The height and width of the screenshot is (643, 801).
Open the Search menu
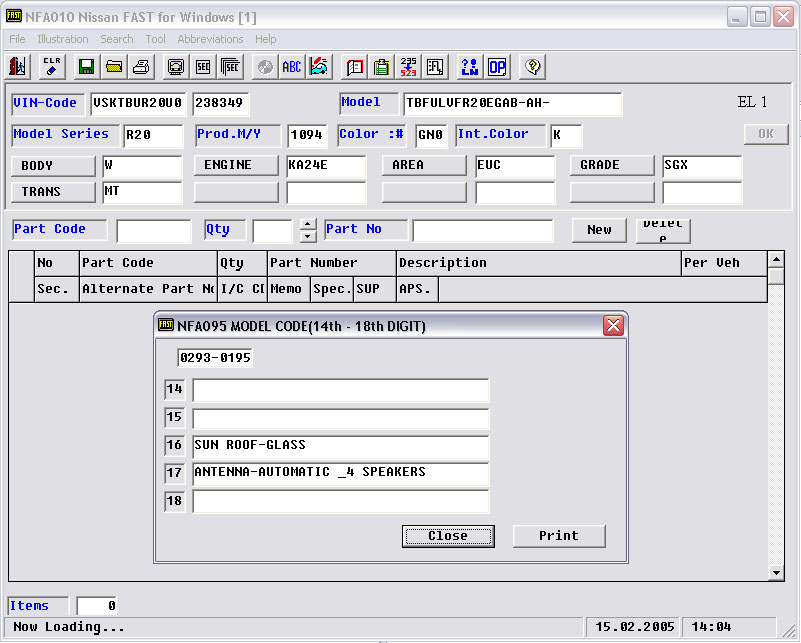[x=116, y=39]
